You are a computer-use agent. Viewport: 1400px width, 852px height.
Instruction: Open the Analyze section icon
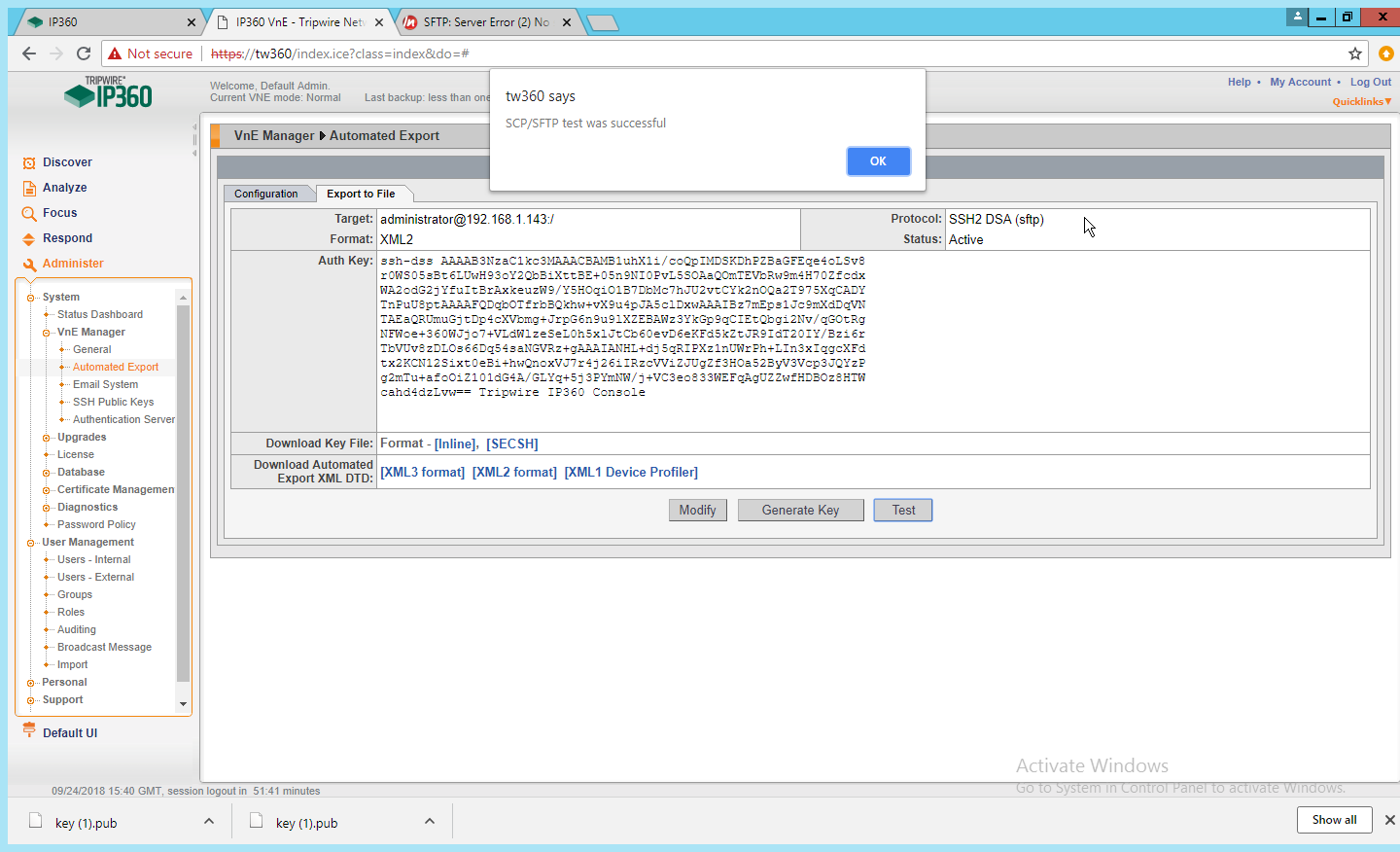29,188
